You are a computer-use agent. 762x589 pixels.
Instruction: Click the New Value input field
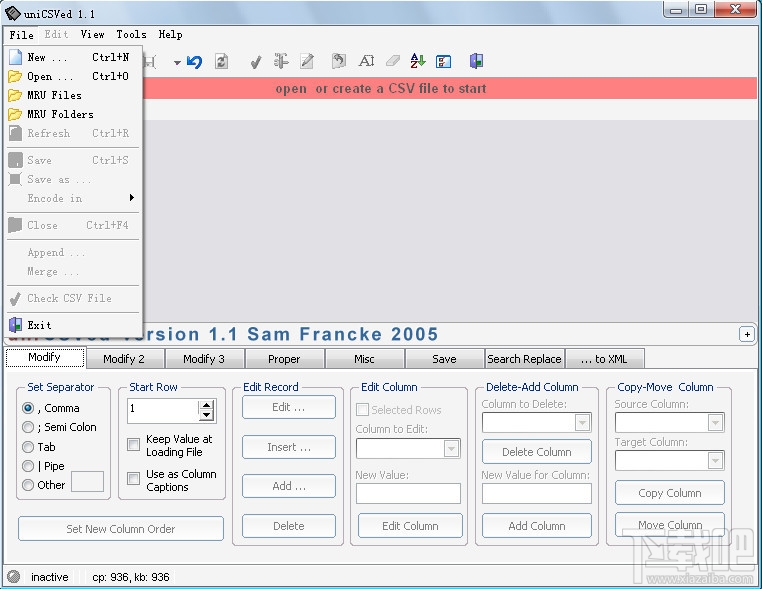tap(408, 494)
